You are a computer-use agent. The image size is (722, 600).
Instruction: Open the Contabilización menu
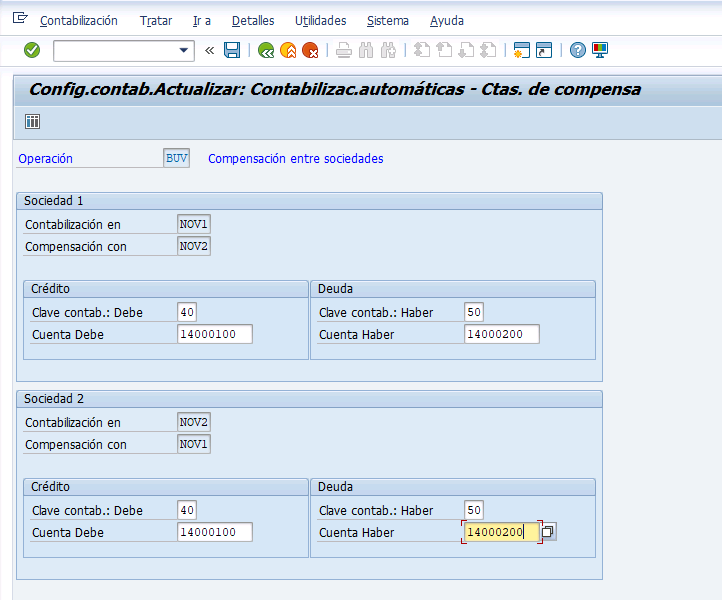click(x=79, y=21)
